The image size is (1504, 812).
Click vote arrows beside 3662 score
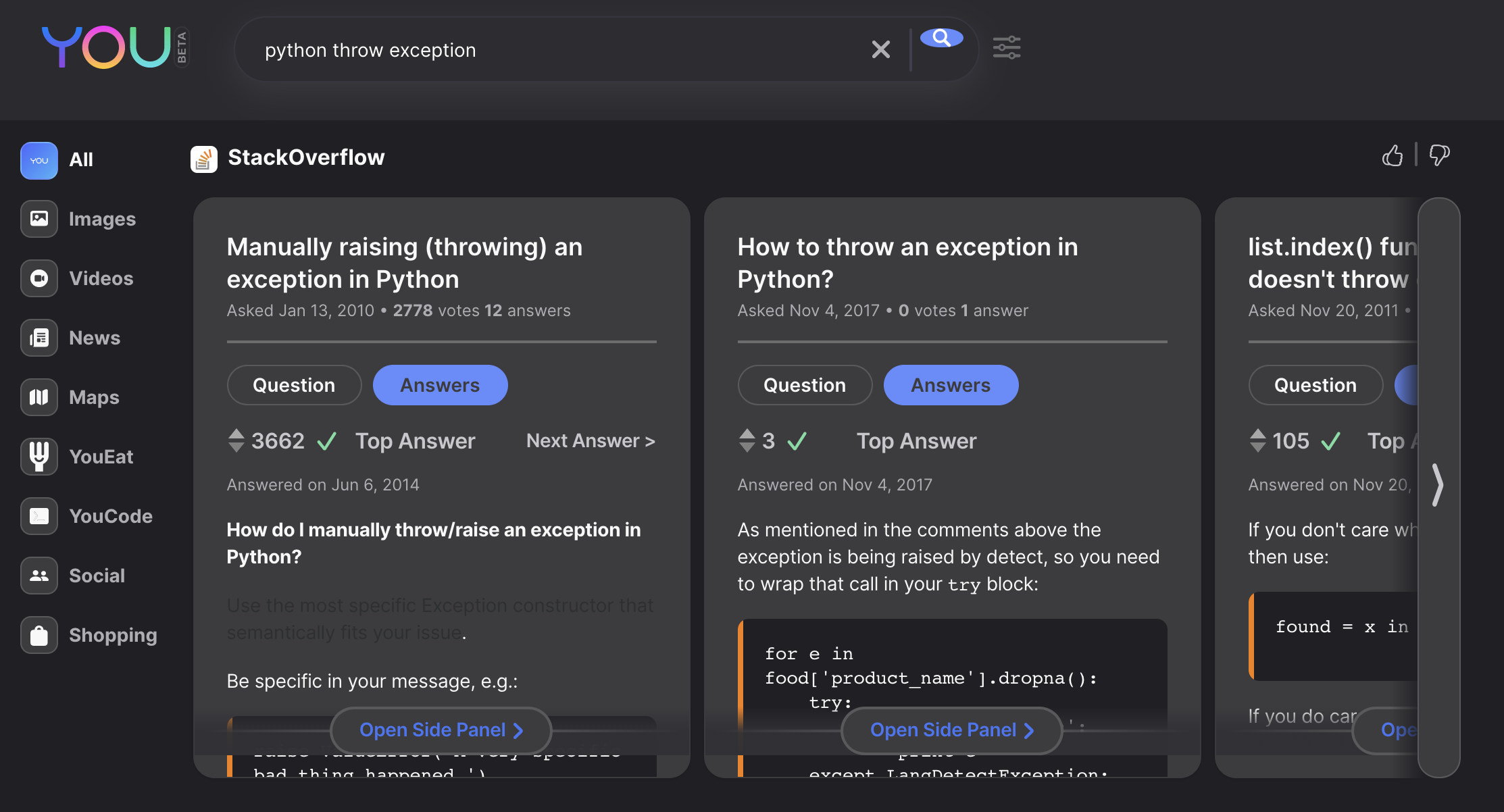(236, 440)
